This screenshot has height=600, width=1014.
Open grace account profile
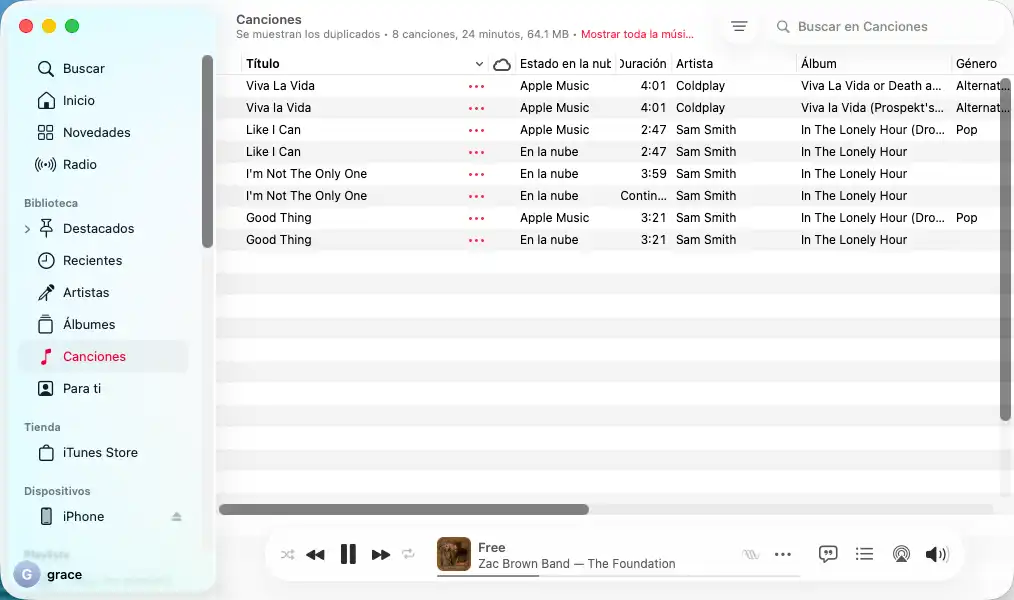click(49, 574)
